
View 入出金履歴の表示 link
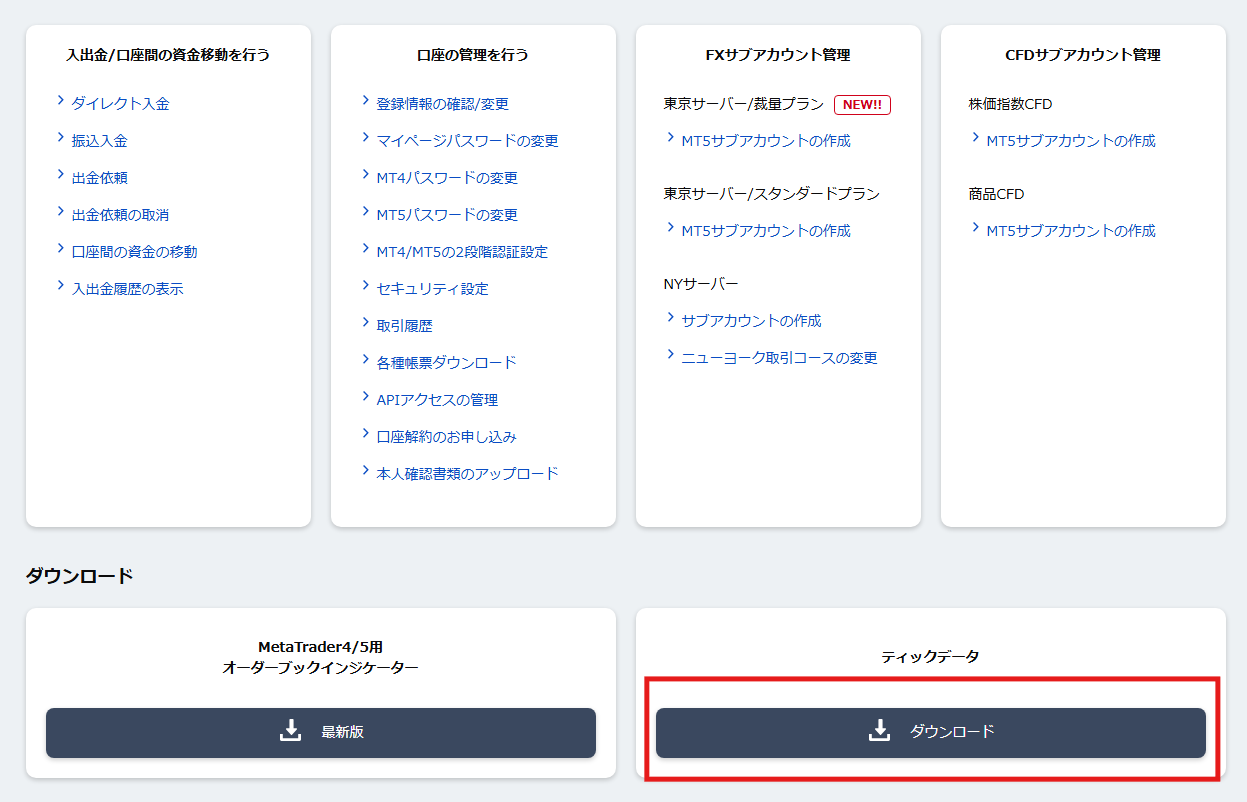coord(128,288)
